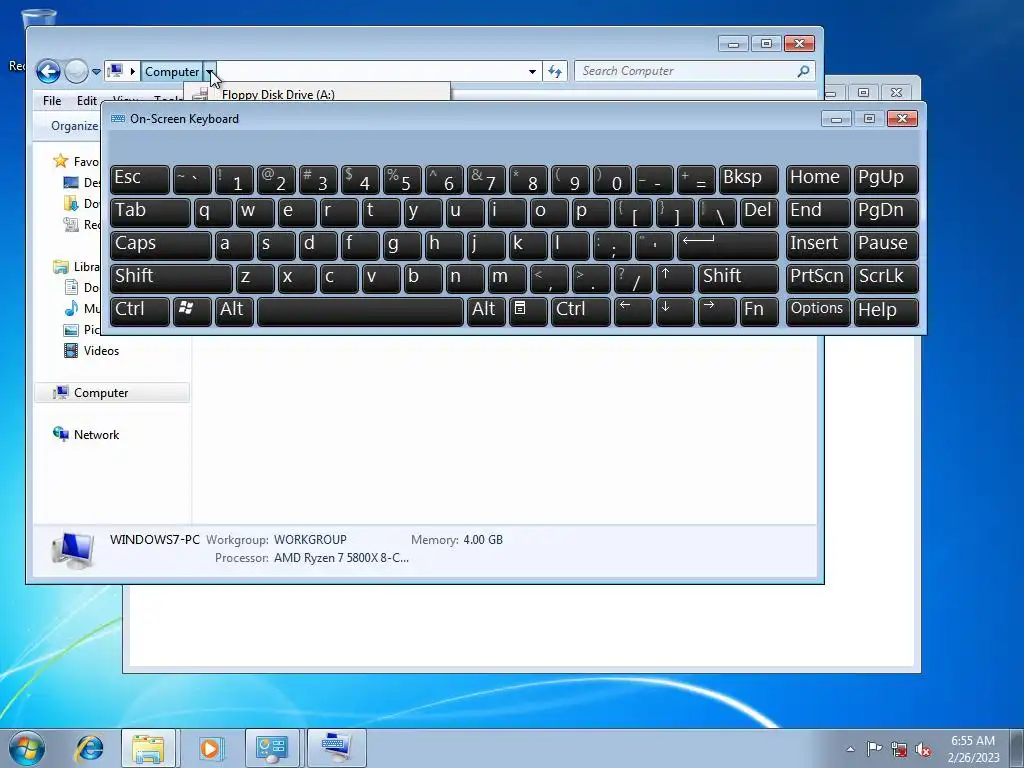Screen dimensions: 1024x768
Task: Click the left arrow key
Action: (x=633, y=311)
